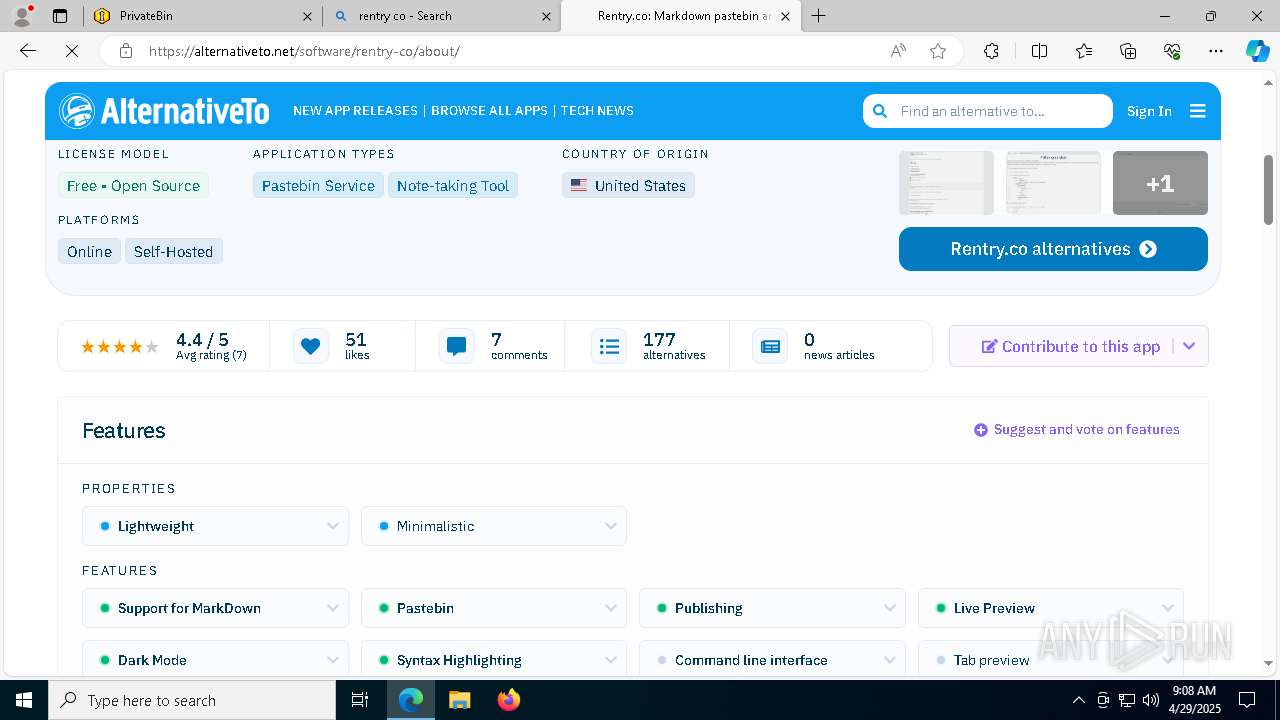Click the Read aloud icon in address bar

click(898, 51)
